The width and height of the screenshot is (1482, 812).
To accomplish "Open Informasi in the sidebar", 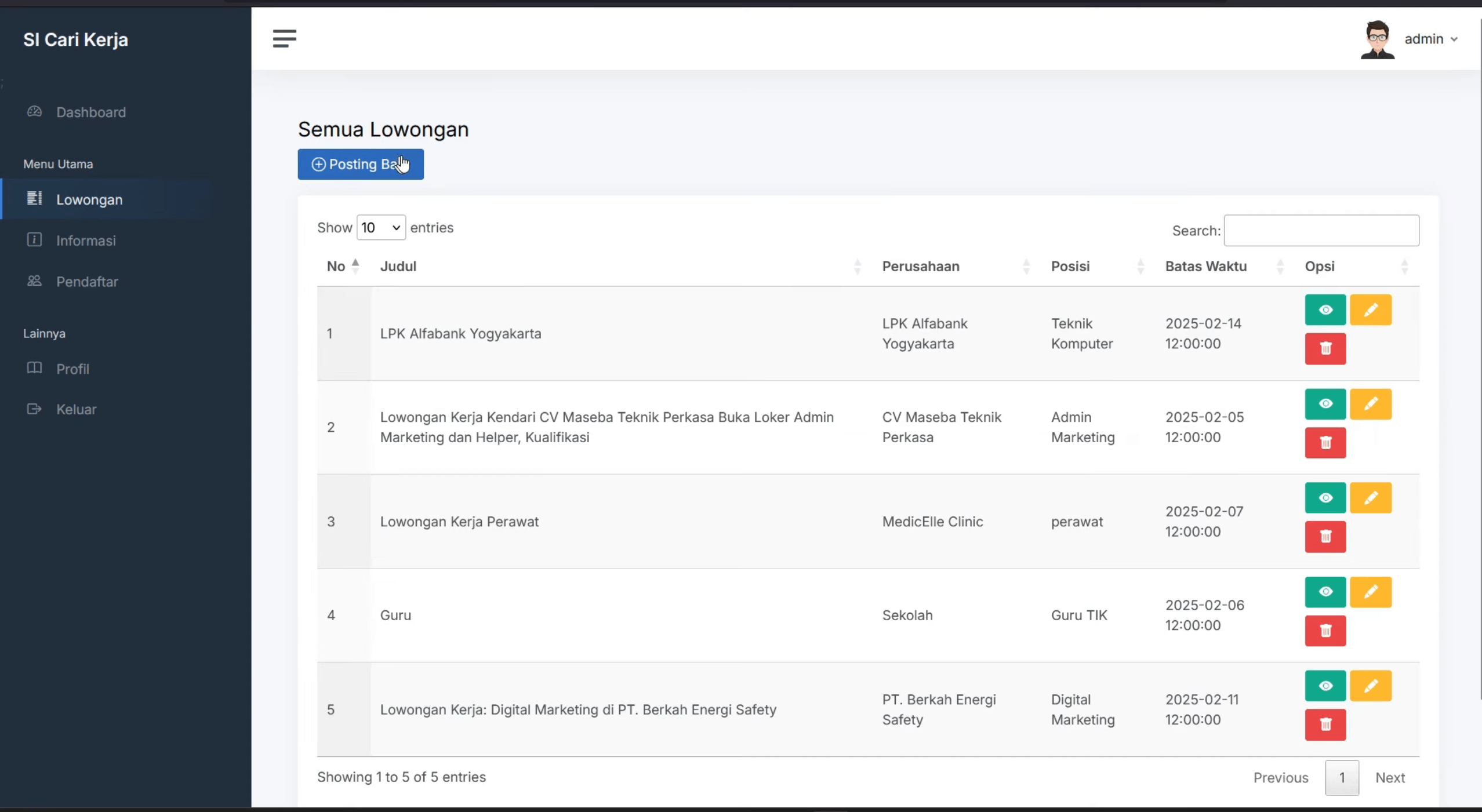I will (x=86, y=241).
